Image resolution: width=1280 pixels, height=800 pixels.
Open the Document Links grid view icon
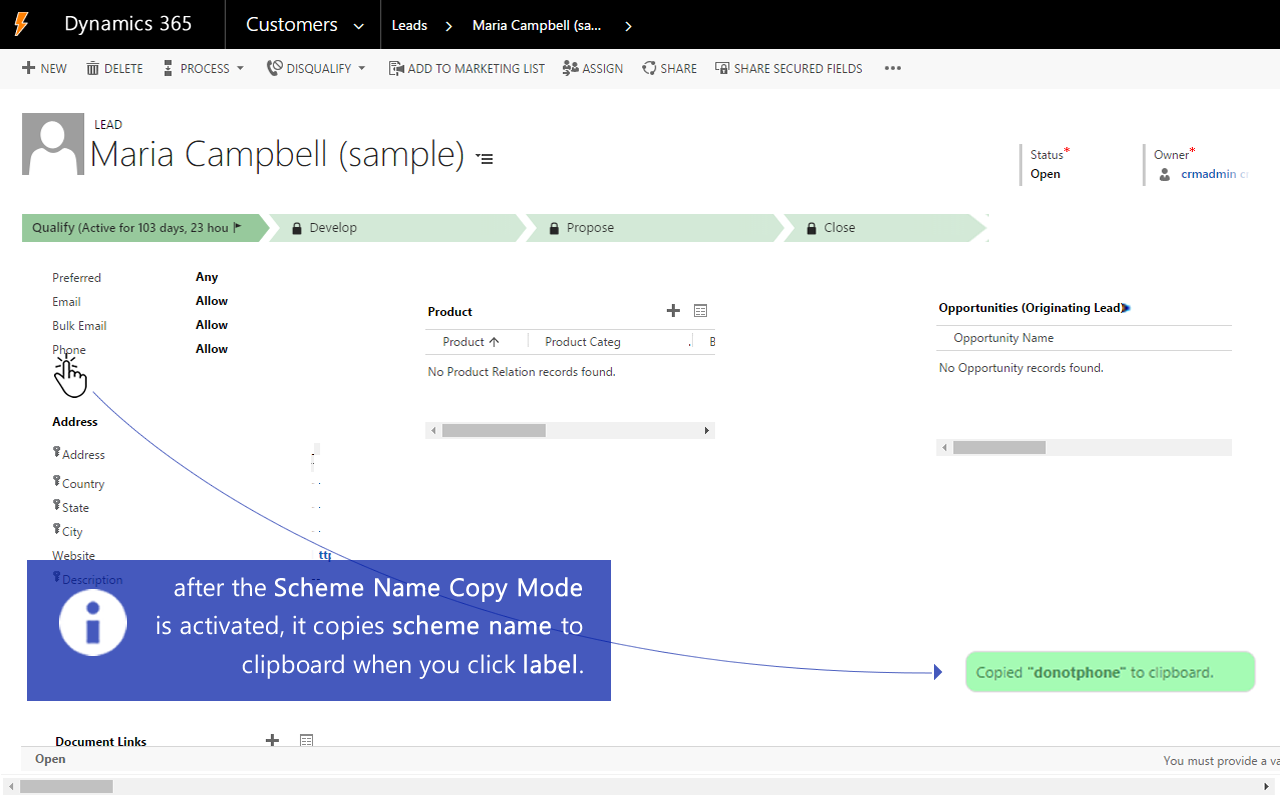pos(305,740)
